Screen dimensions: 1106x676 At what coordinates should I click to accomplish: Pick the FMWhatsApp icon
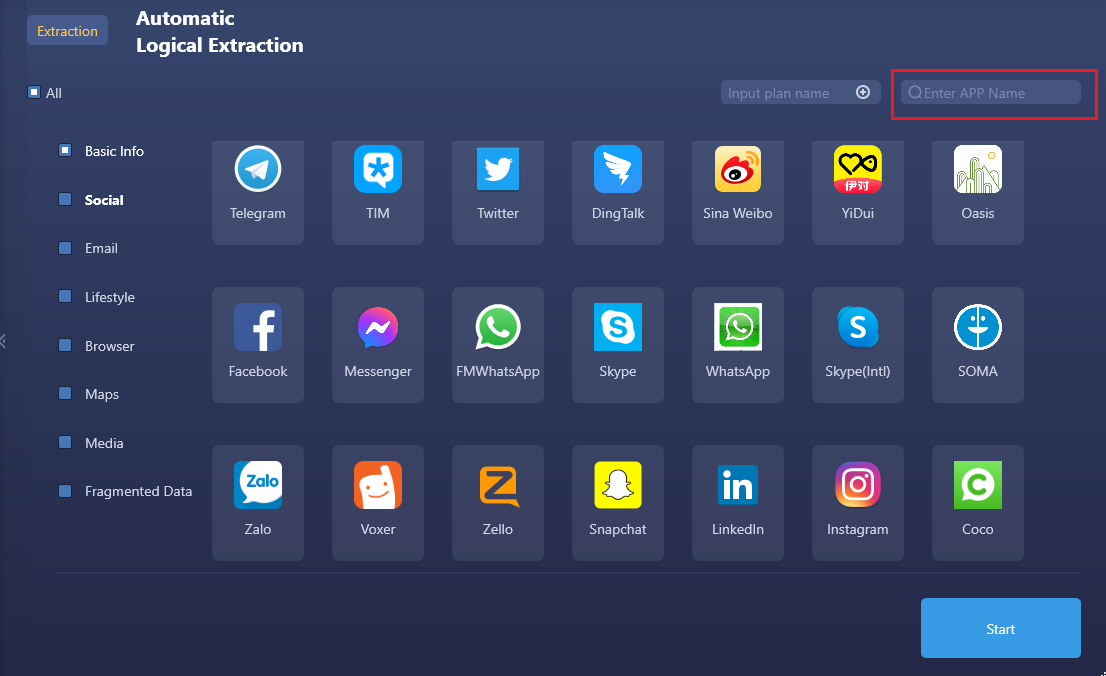point(498,328)
